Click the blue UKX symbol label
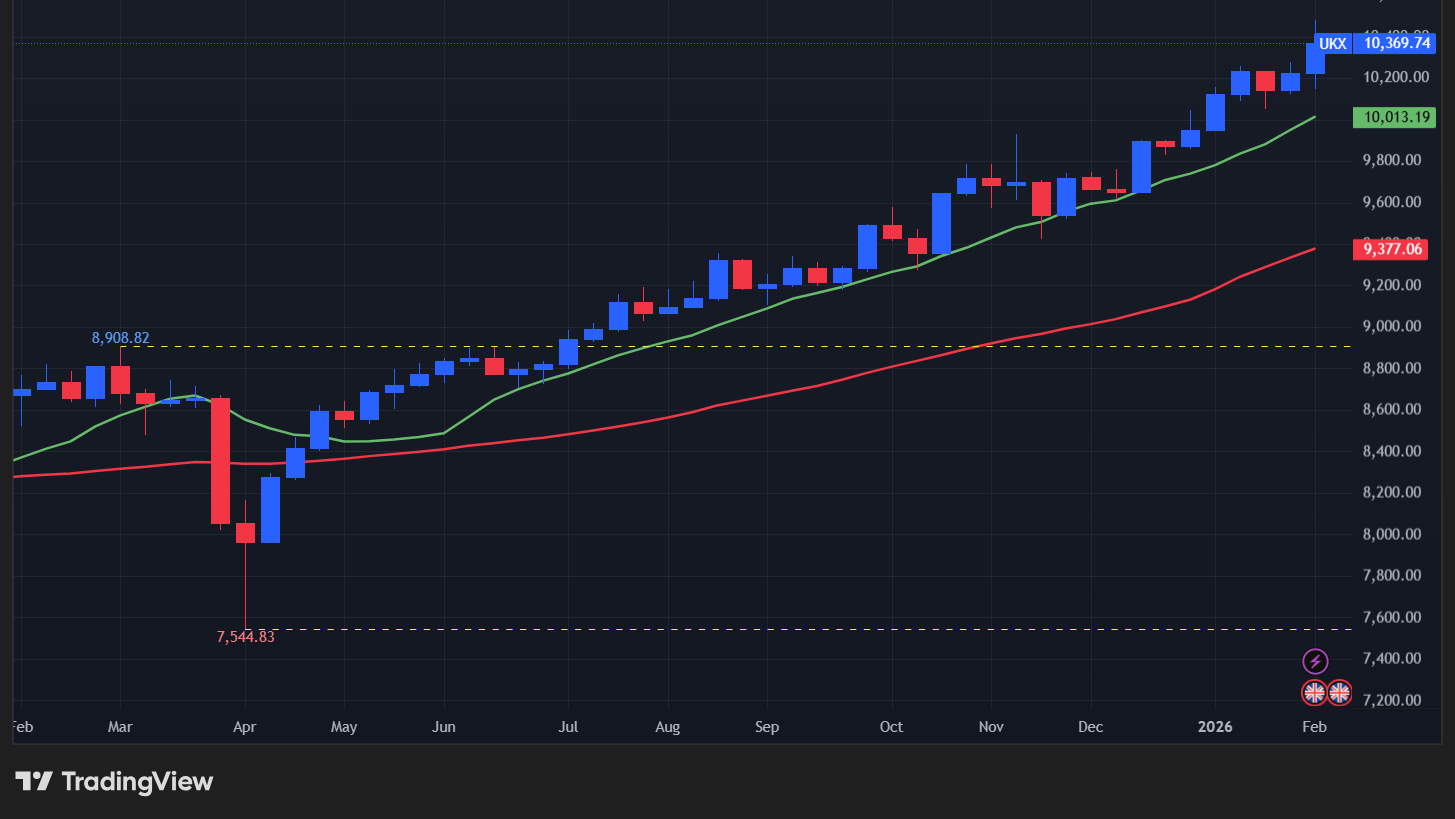 pos(1332,43)
